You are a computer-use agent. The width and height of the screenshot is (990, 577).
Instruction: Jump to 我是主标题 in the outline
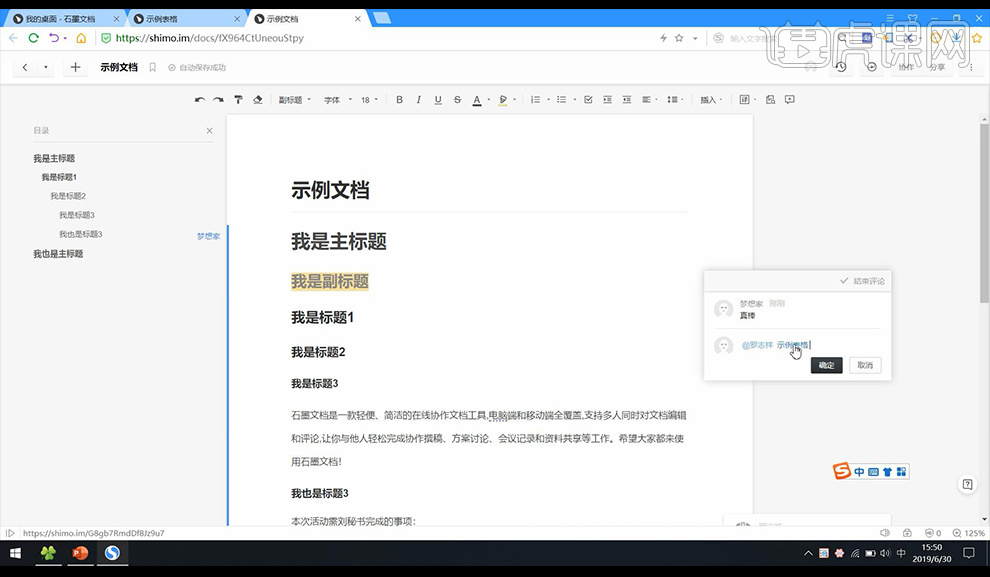pos(54,158)
